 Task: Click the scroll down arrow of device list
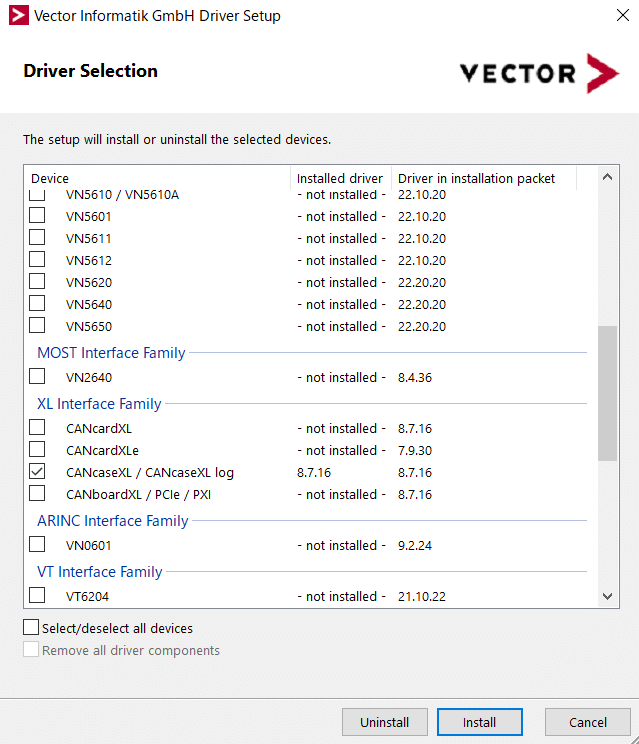[607, 596]
